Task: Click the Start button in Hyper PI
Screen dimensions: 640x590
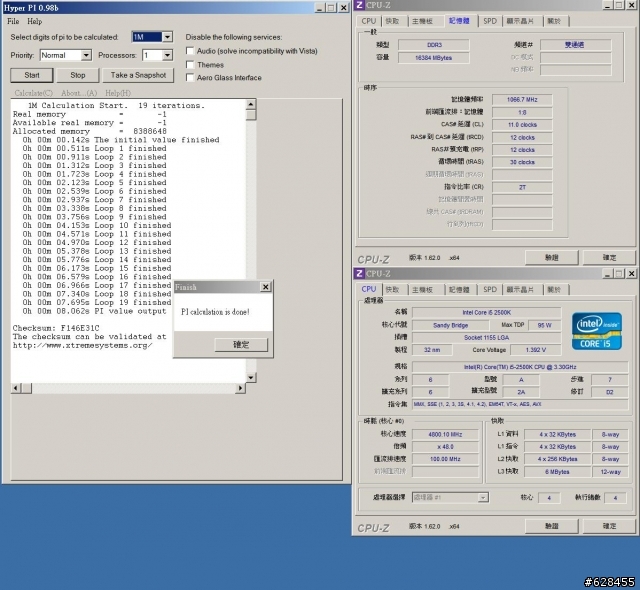Action: point(32,75)
